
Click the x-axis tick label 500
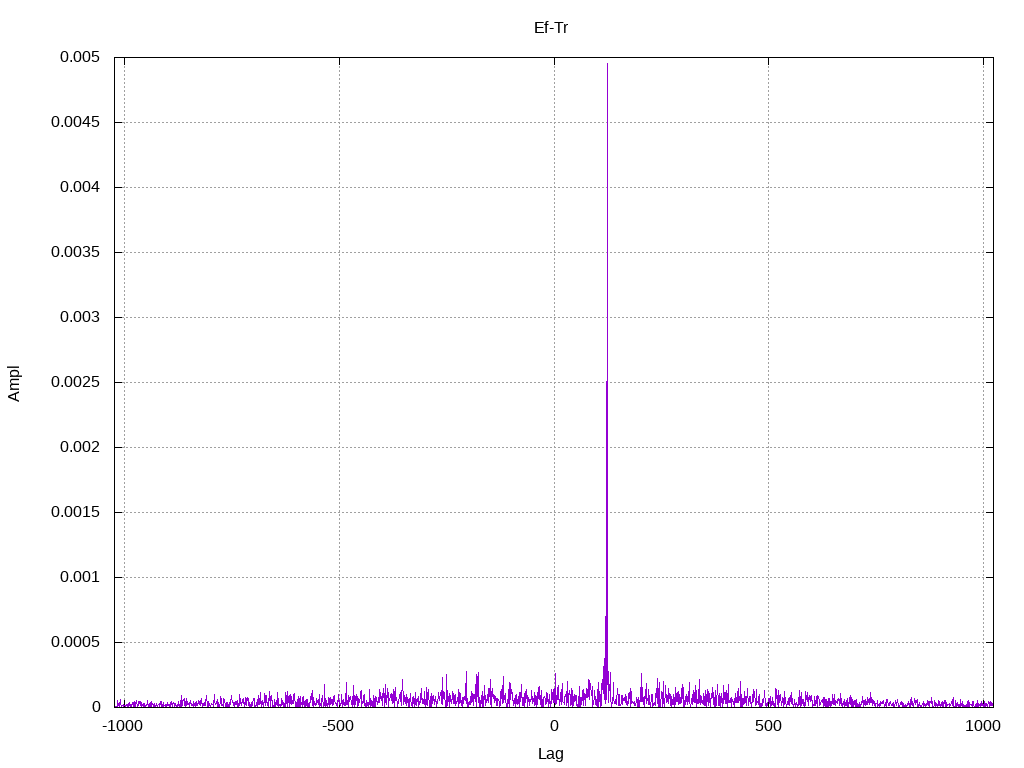pos(768,726)
